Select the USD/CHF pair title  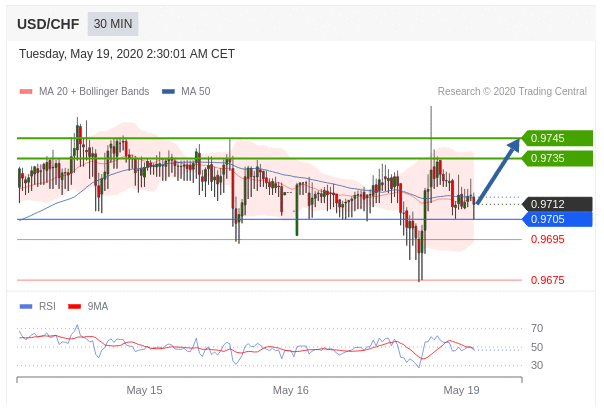coord(48,24)
